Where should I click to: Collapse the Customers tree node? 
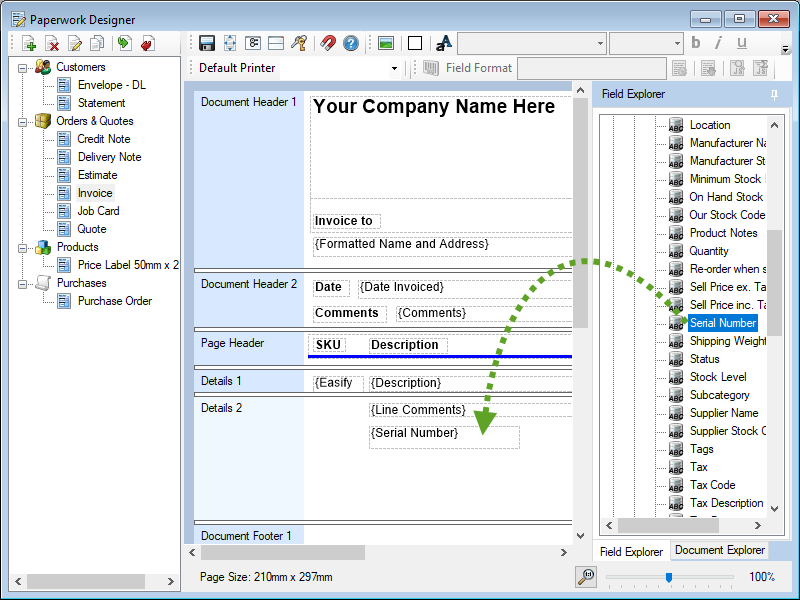pos(23,67)
